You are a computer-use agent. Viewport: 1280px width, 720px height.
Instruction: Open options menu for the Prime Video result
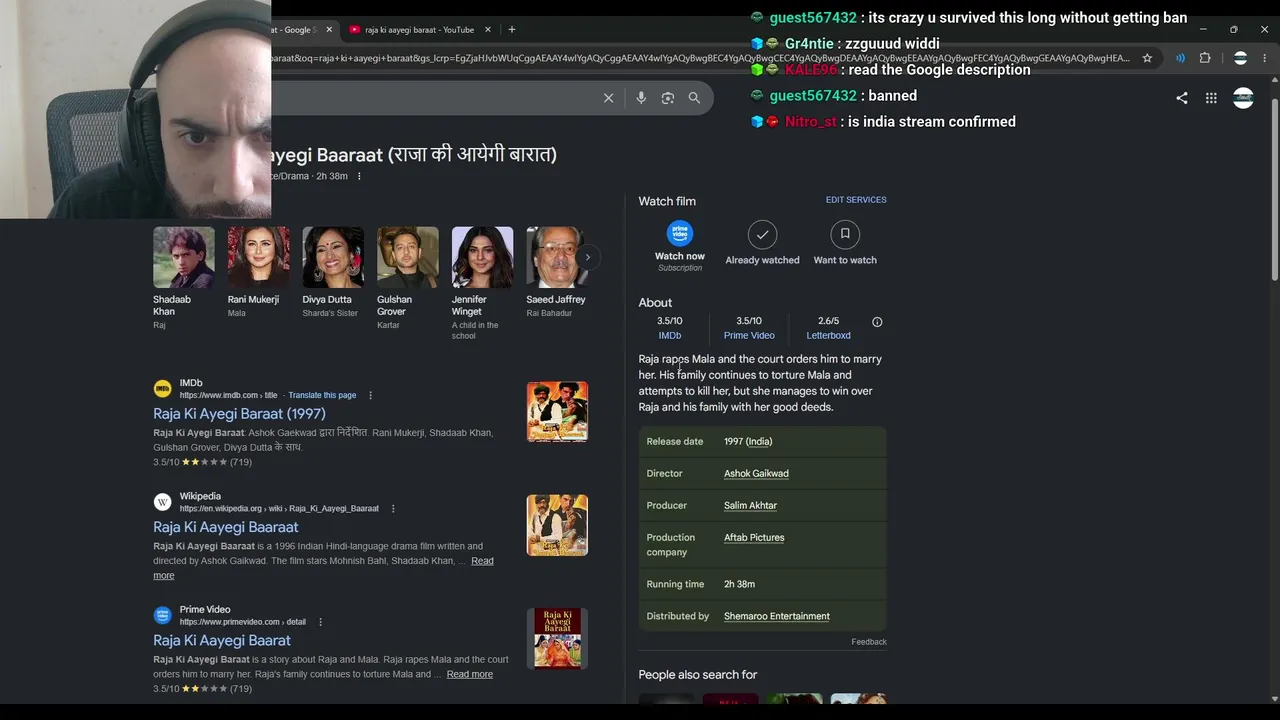point(320,622)
